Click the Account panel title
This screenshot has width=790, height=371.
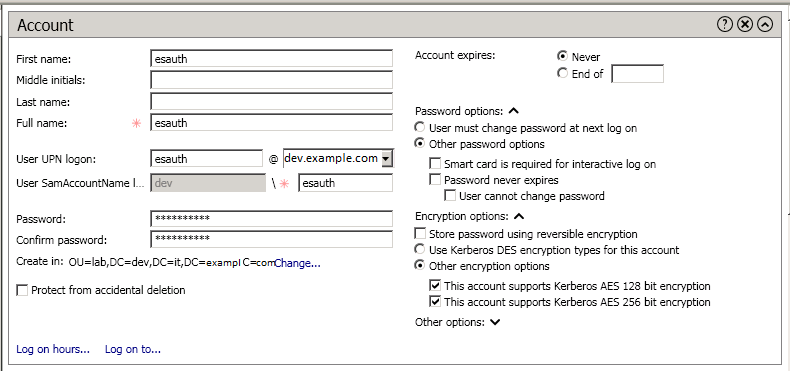(x=45, y=25)
